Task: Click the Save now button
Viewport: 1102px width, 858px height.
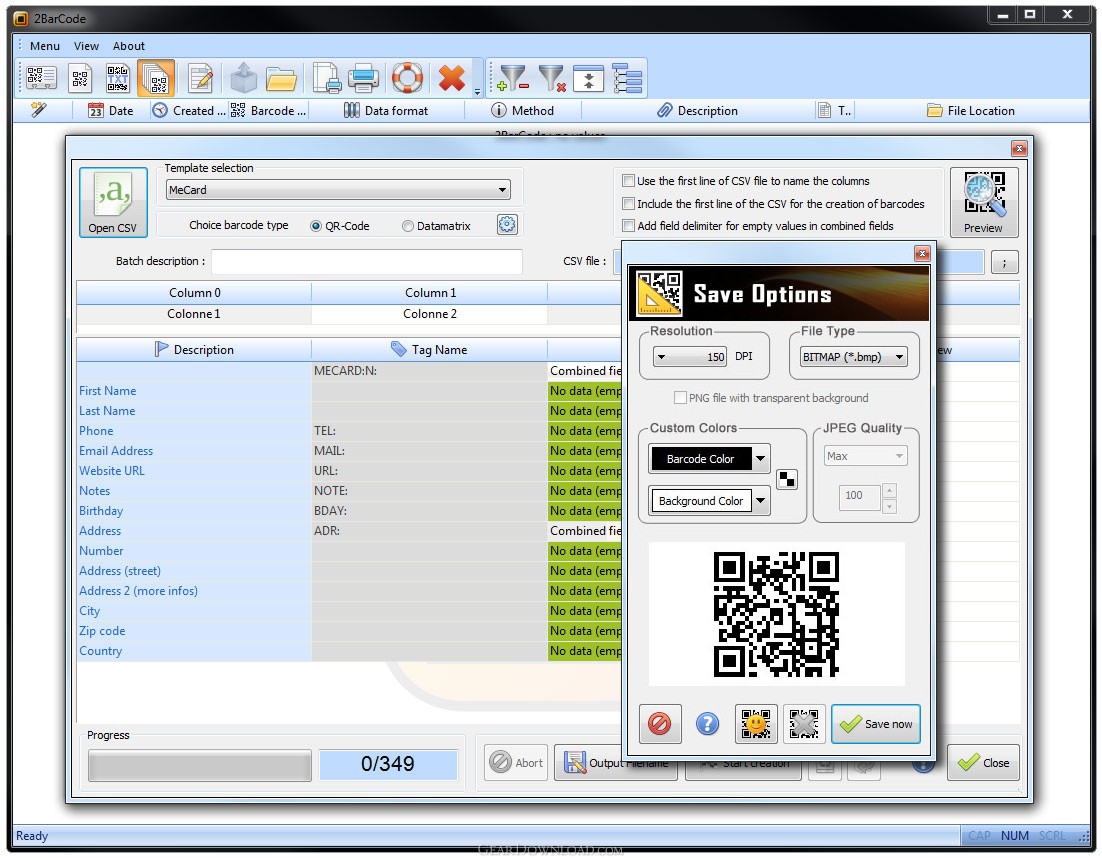Action: point(876,724)
